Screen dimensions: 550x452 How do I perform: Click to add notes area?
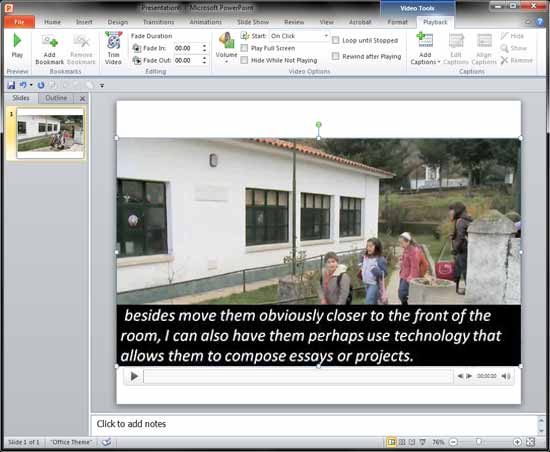314,424
